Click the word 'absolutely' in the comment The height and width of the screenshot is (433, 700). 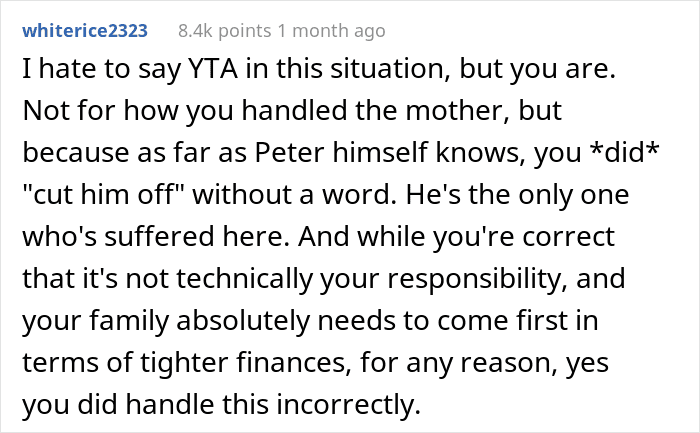pos(243,321)
